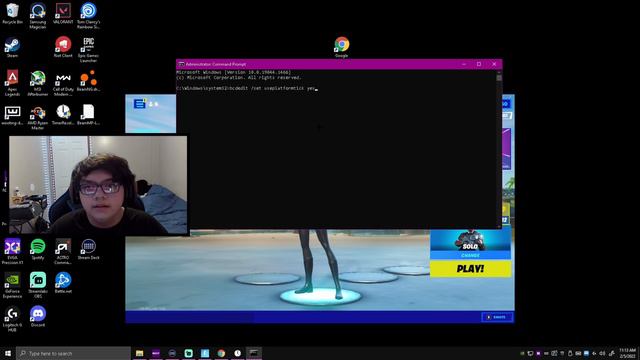
Task: Open the Command Prompt title bar system icon
Action: [x=181, y=64]
